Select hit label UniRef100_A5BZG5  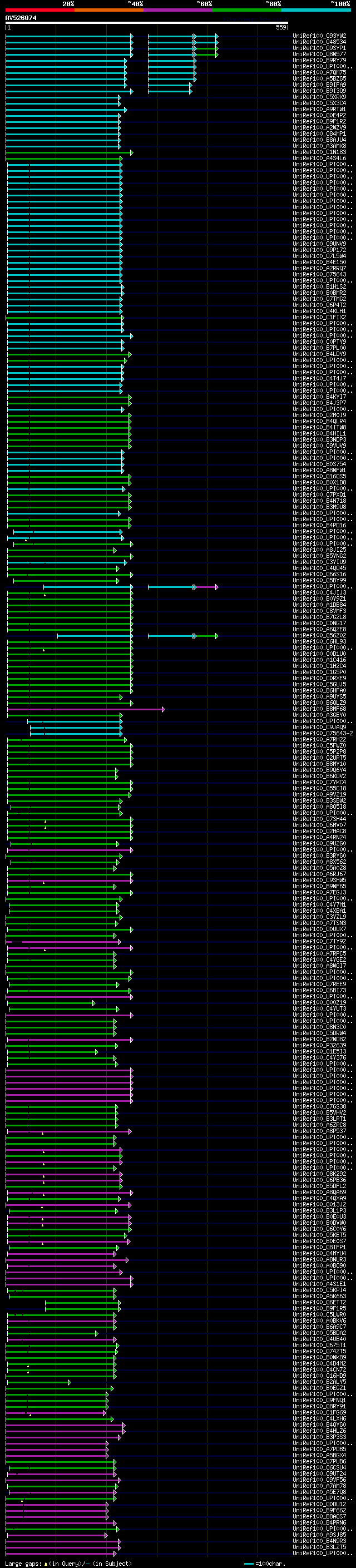point(319,78)
